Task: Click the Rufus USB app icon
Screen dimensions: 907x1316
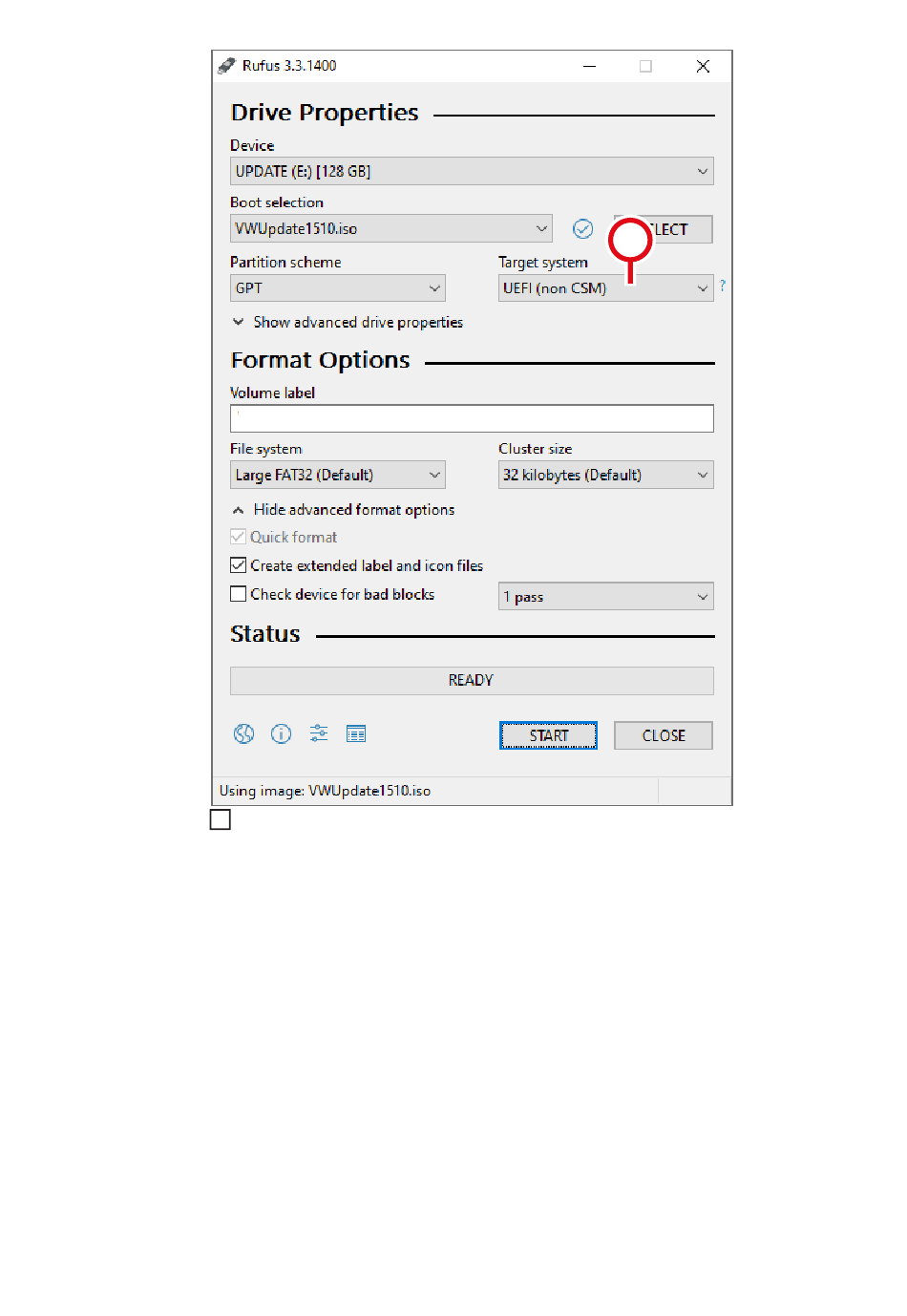Action: (226, 66)
